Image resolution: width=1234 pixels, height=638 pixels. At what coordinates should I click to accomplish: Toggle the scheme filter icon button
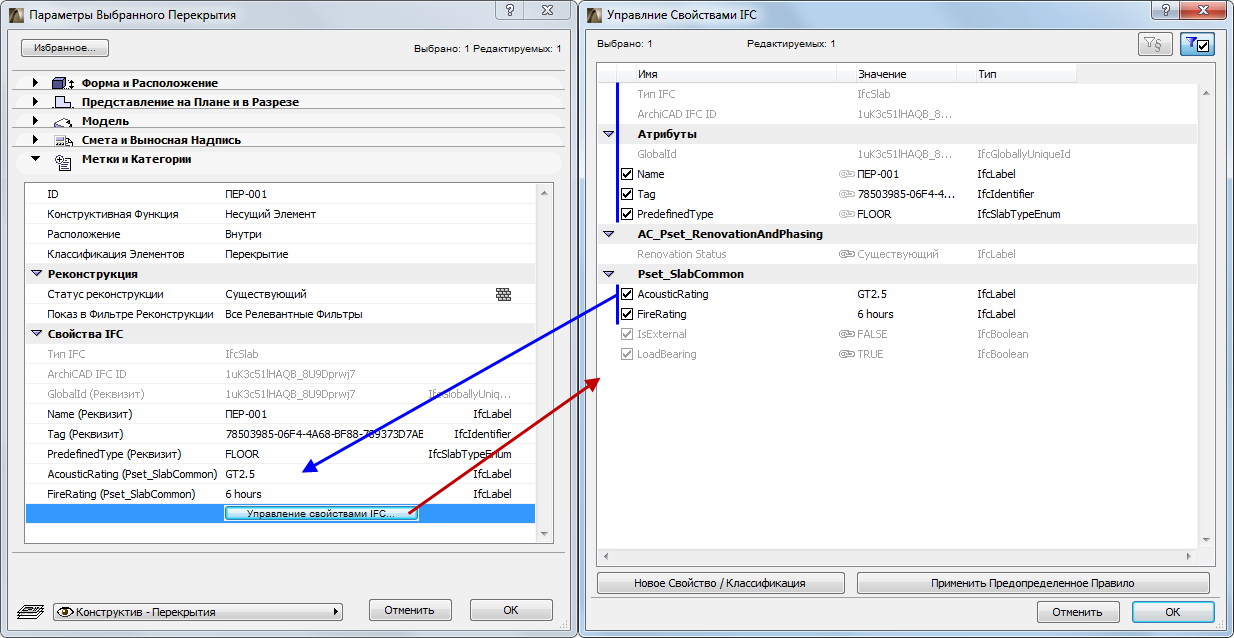[1155, 44]
